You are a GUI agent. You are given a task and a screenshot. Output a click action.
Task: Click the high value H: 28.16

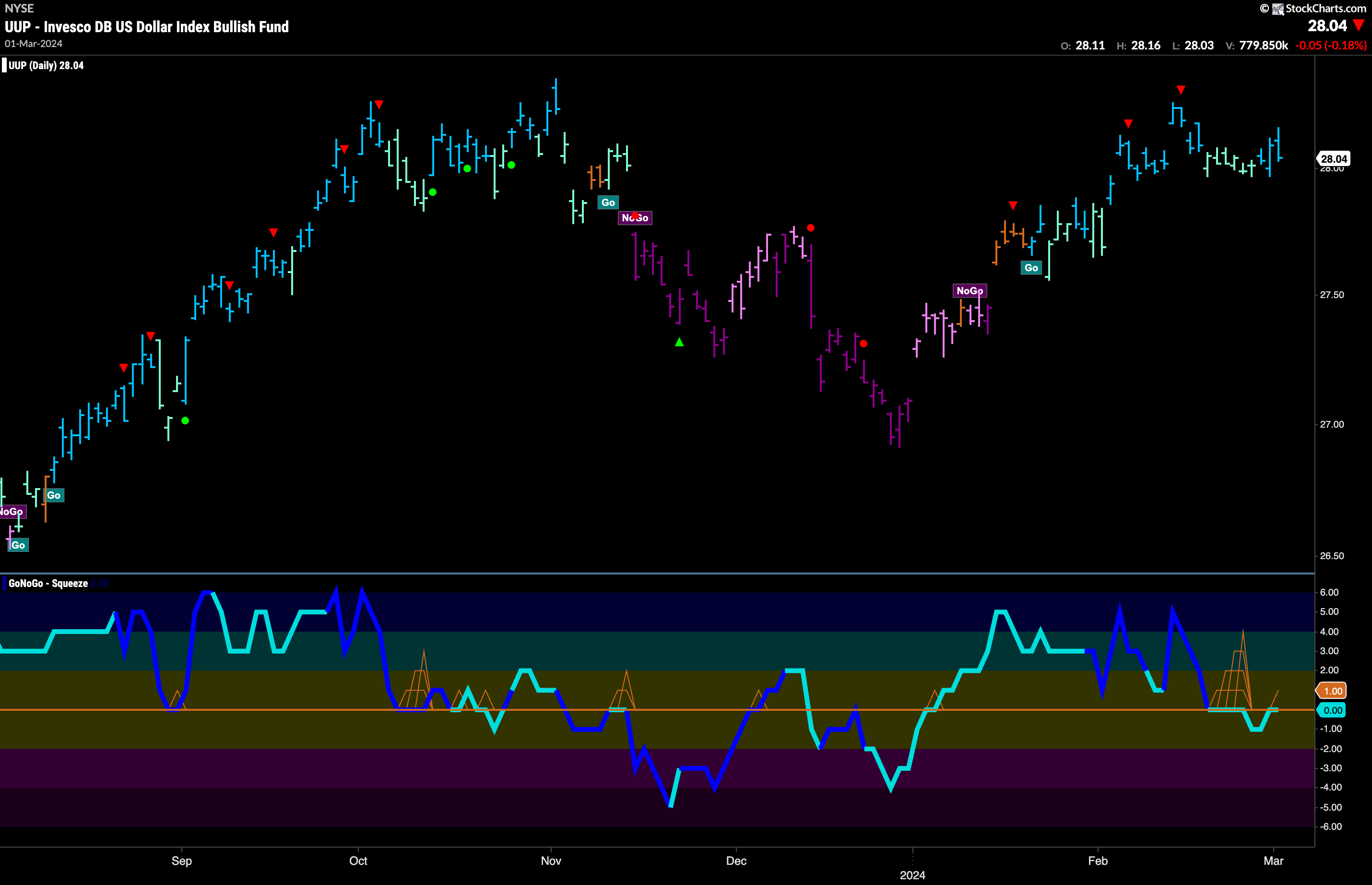[1138, 46]
